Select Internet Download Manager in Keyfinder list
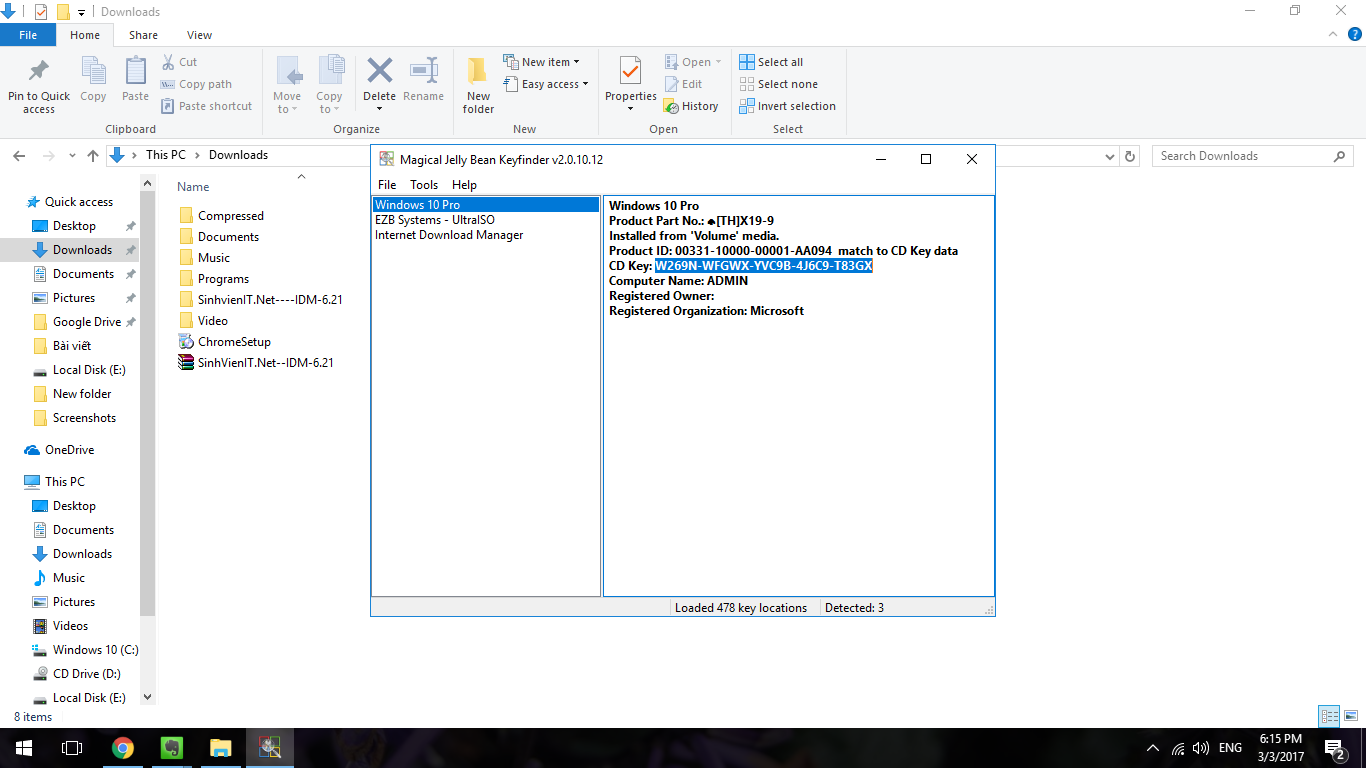 point(449,235)
